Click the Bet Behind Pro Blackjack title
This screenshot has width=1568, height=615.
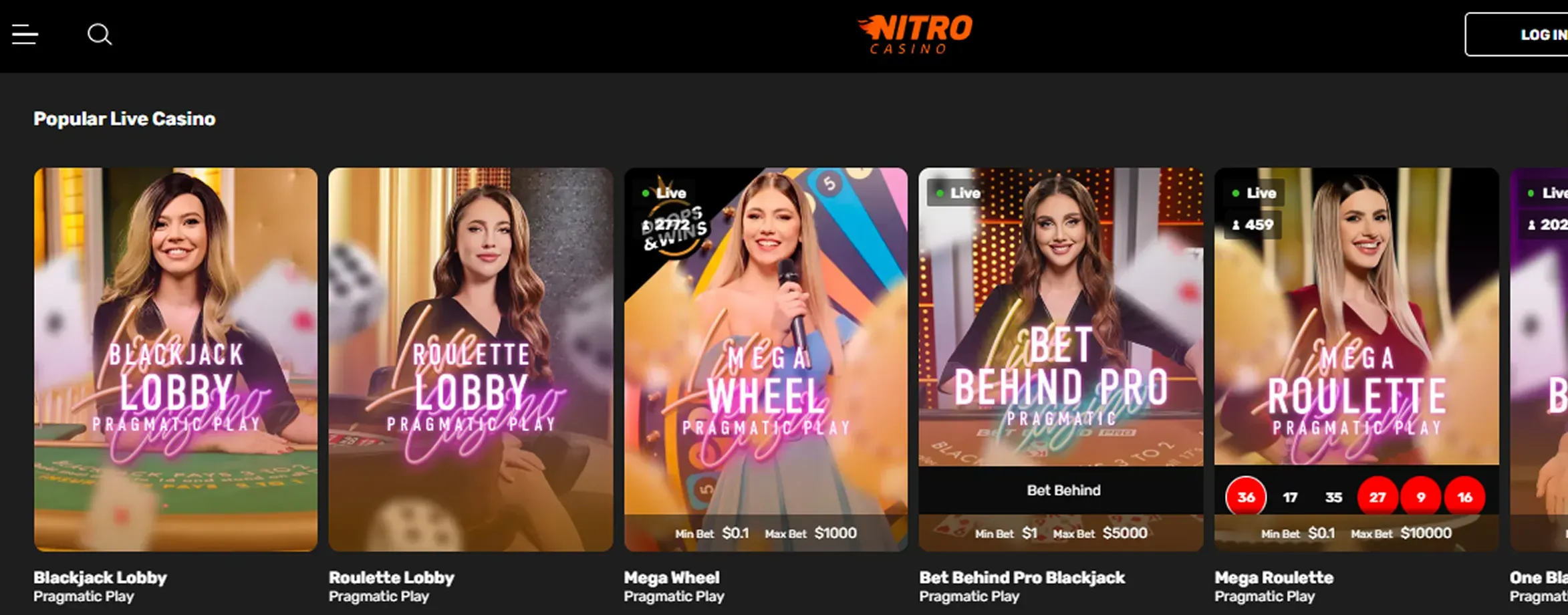coord(1022,578)
